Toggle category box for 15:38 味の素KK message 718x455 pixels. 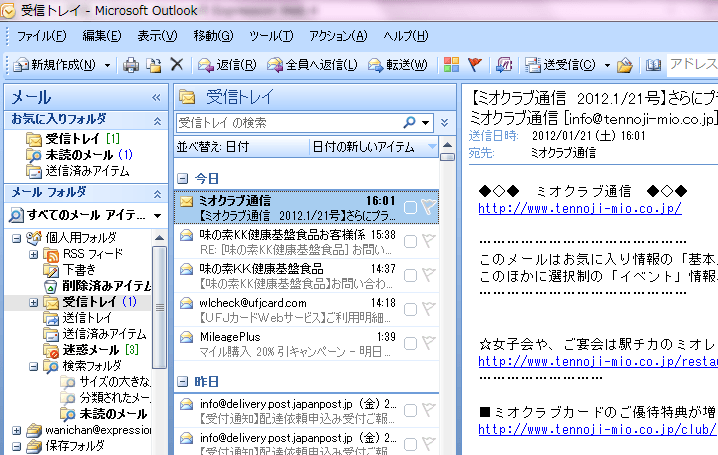410,241
